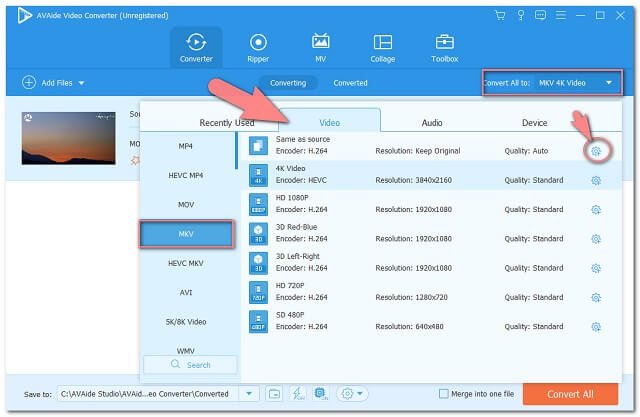The height and width of the screenshot is (417, 640).
Task: Toggle the lightning acceleration icon
Action: [x=297, y=394]
